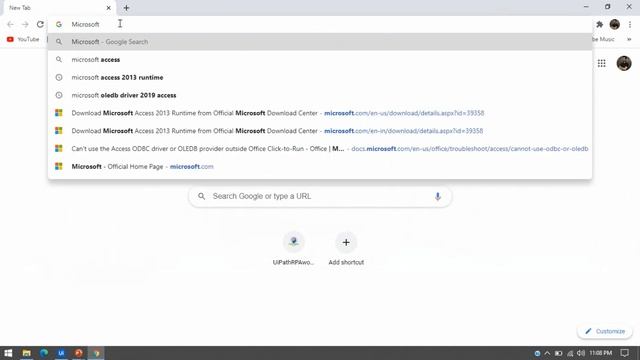Open the Windows notification center

pos(624,353)
